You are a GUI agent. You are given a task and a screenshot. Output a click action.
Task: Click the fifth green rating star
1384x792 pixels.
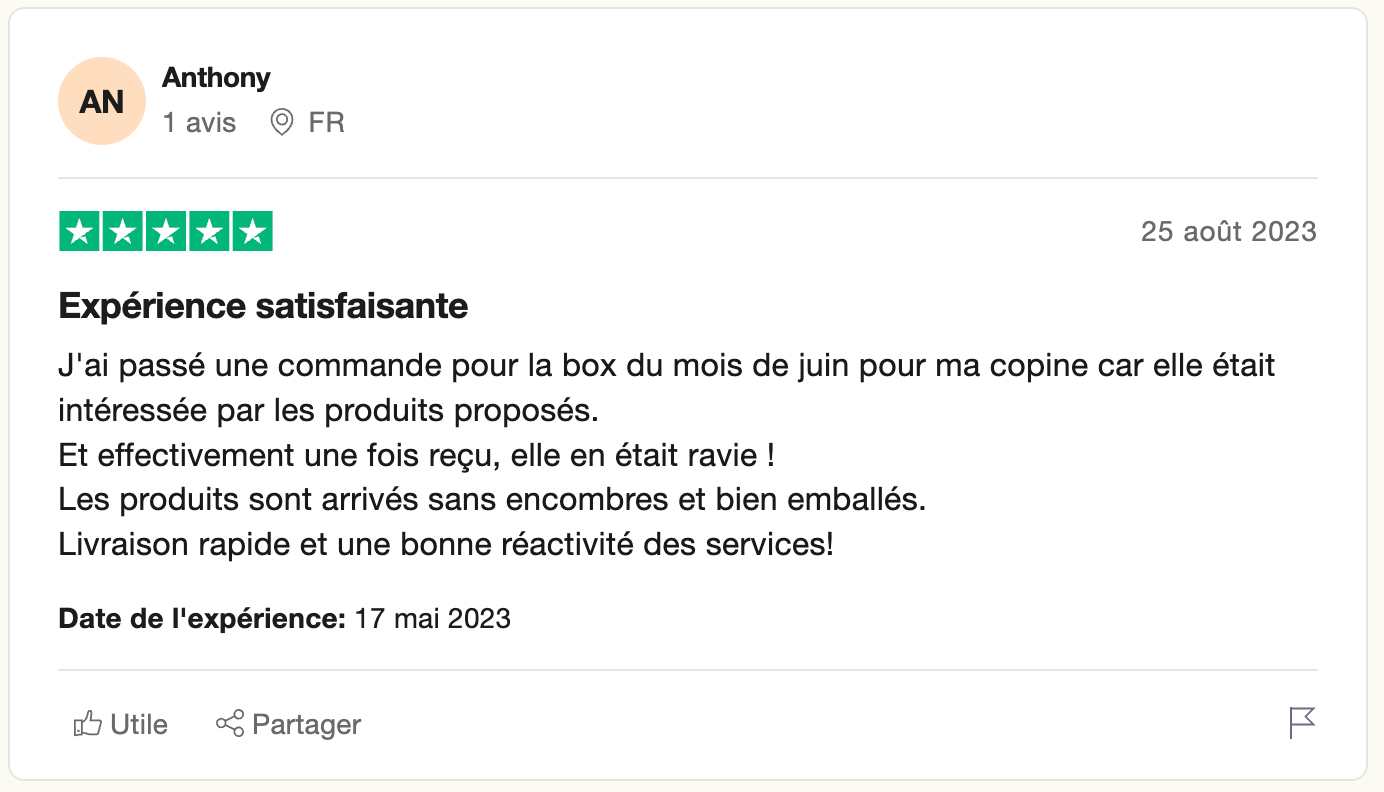click(252, 232)
